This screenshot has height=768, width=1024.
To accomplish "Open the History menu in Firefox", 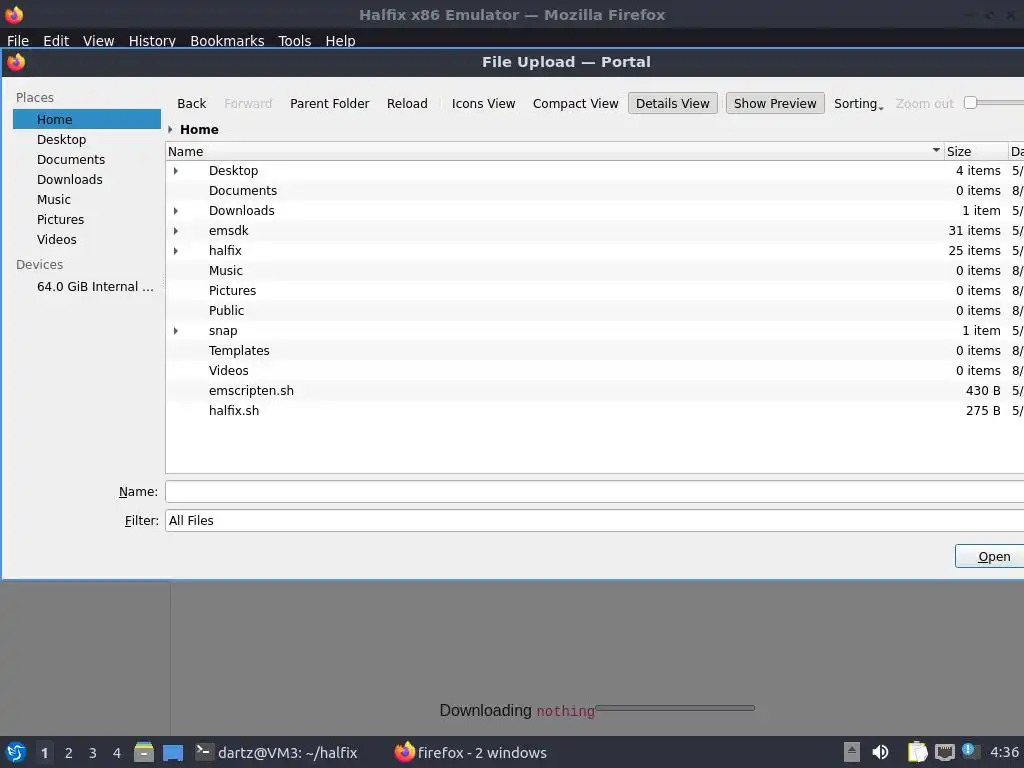I will coord(152,40).
